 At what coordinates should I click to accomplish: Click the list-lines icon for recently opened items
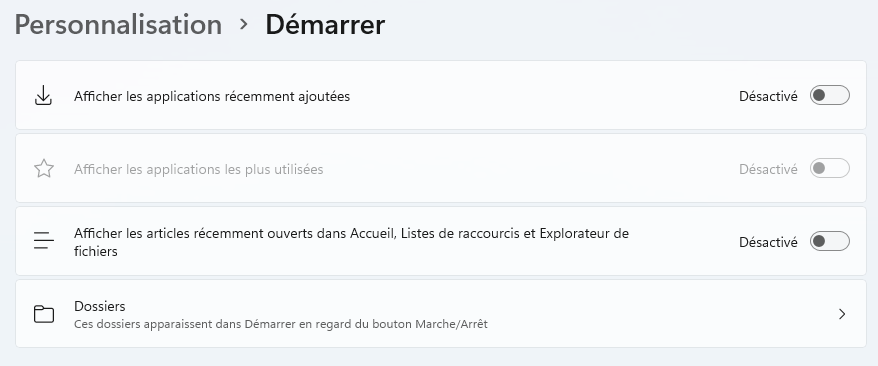44,241
